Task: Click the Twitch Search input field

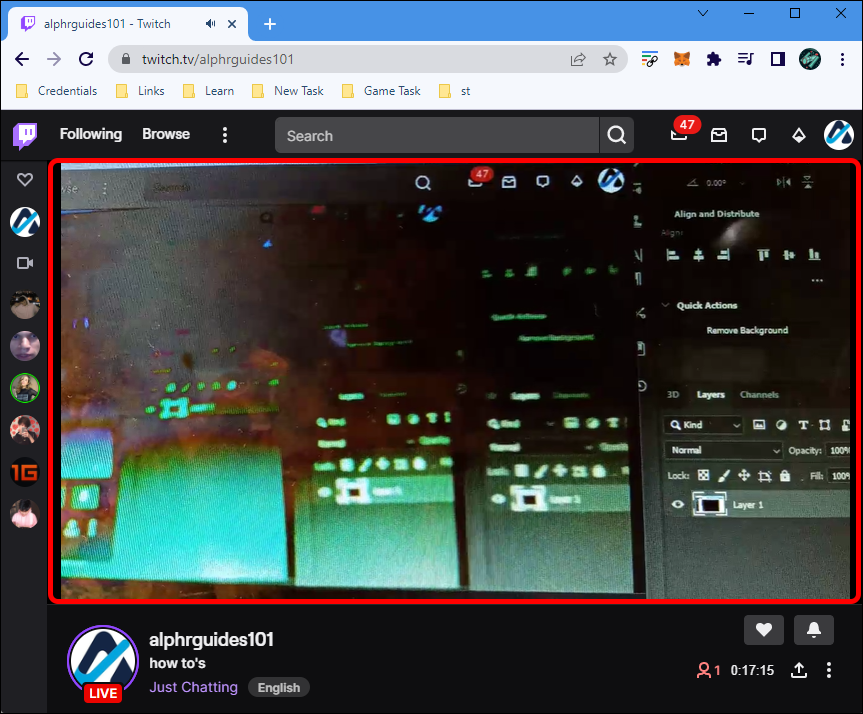Action: (436, 135)
